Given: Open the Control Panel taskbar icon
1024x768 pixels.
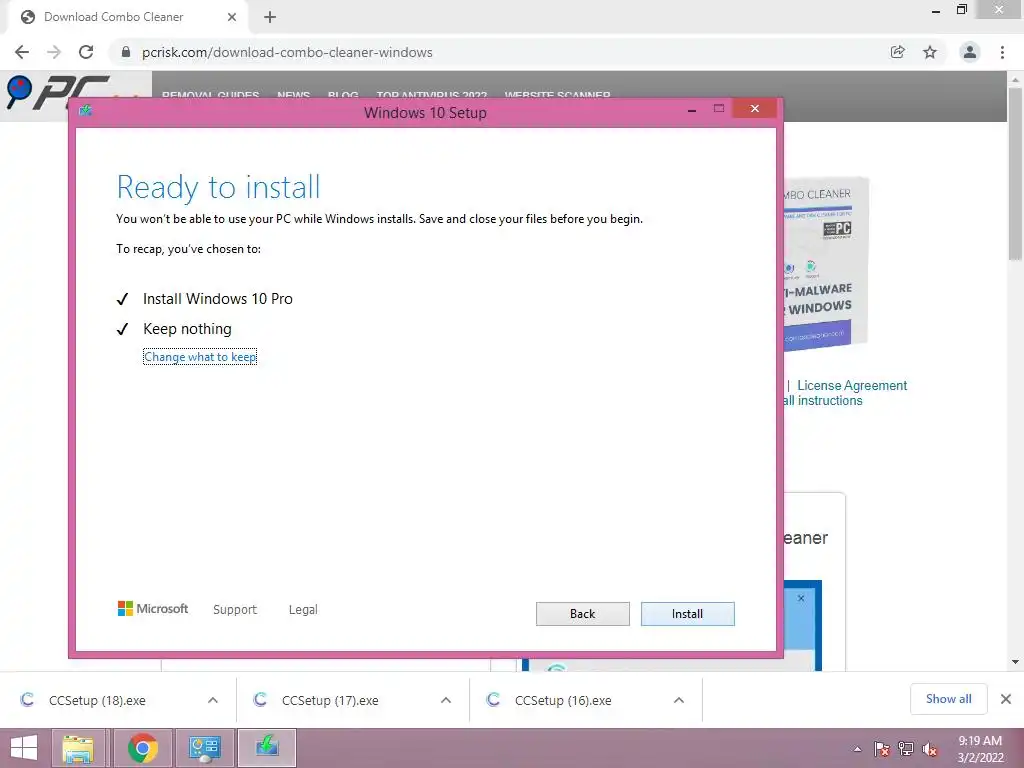Looking at the screenshot, I should coord(205,748).
